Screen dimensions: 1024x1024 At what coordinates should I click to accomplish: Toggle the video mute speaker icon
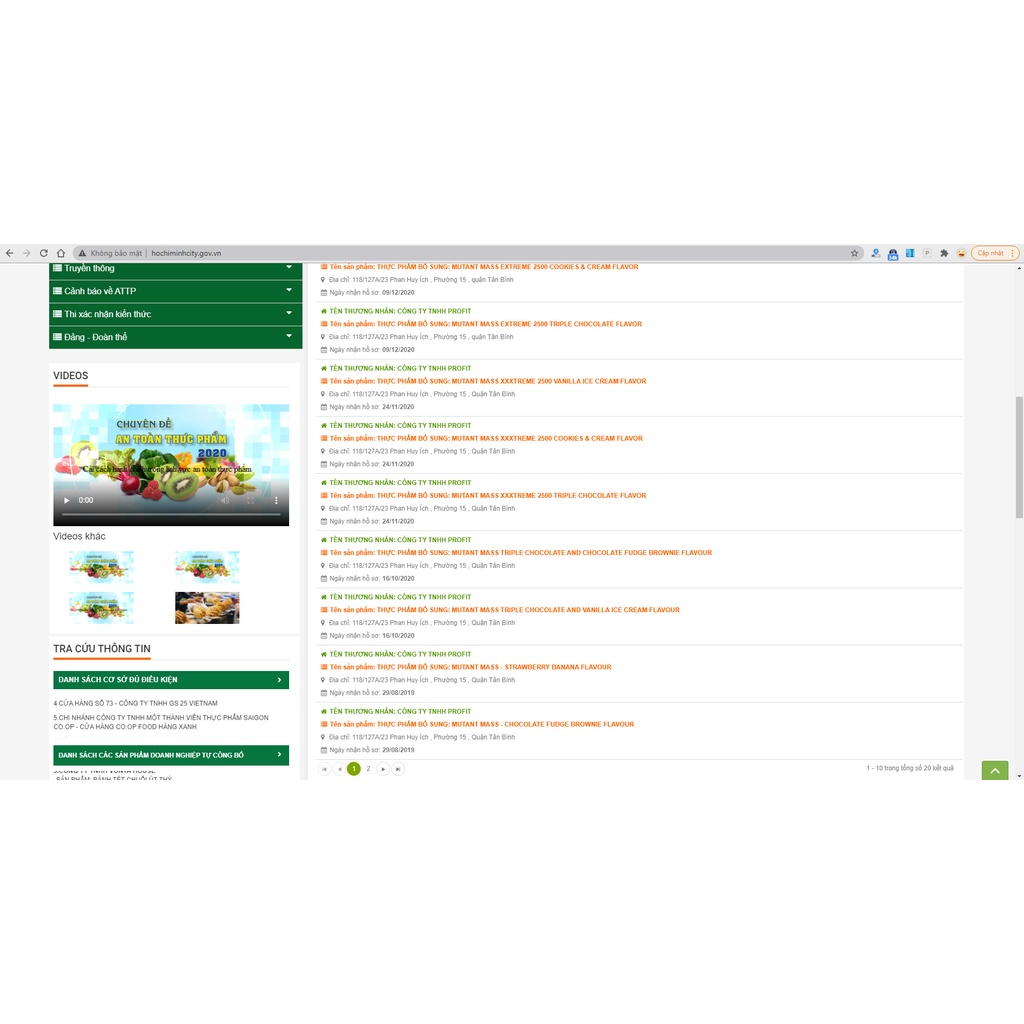tap(225, 500)
